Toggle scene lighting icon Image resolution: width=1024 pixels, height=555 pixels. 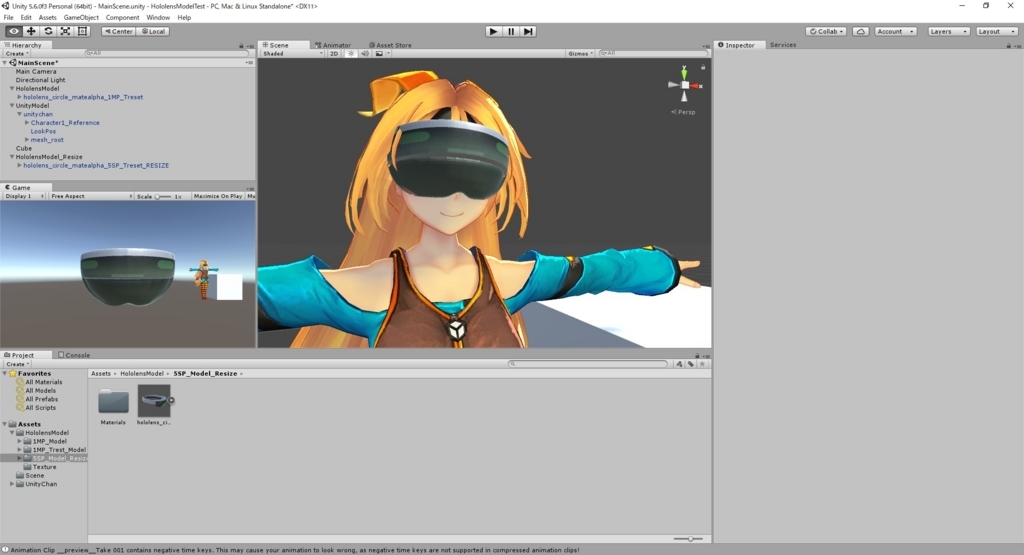351,54
